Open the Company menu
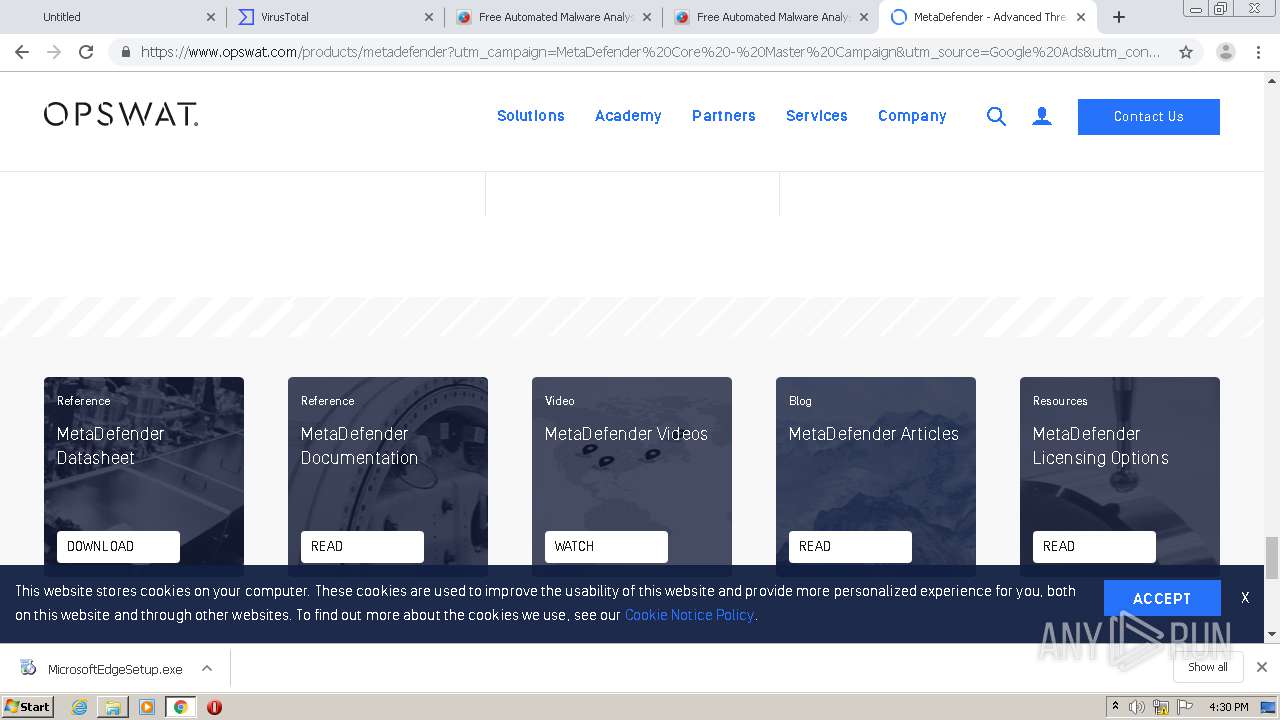 (912, 116)
